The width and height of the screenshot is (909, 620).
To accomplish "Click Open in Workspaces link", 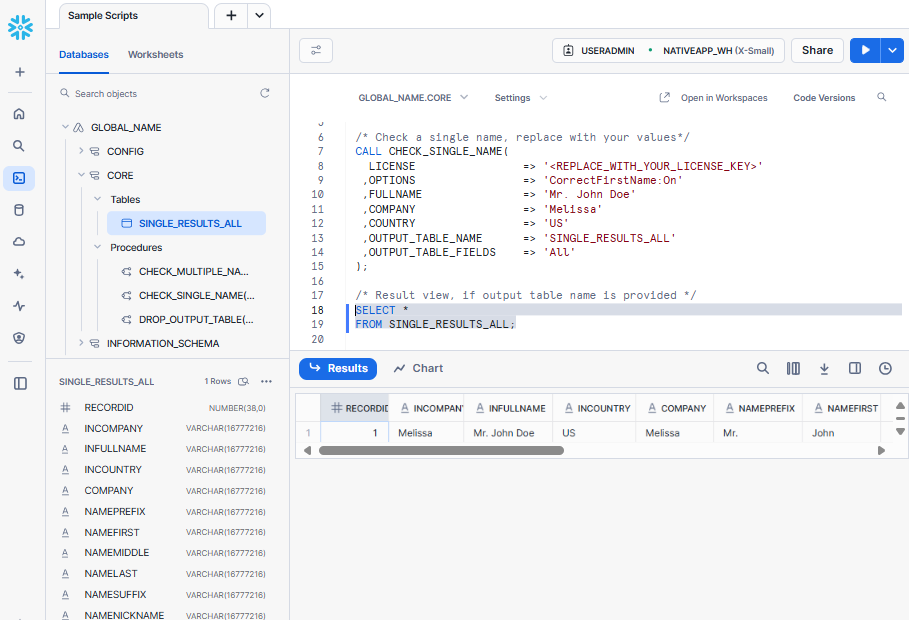I will [714, 97].
